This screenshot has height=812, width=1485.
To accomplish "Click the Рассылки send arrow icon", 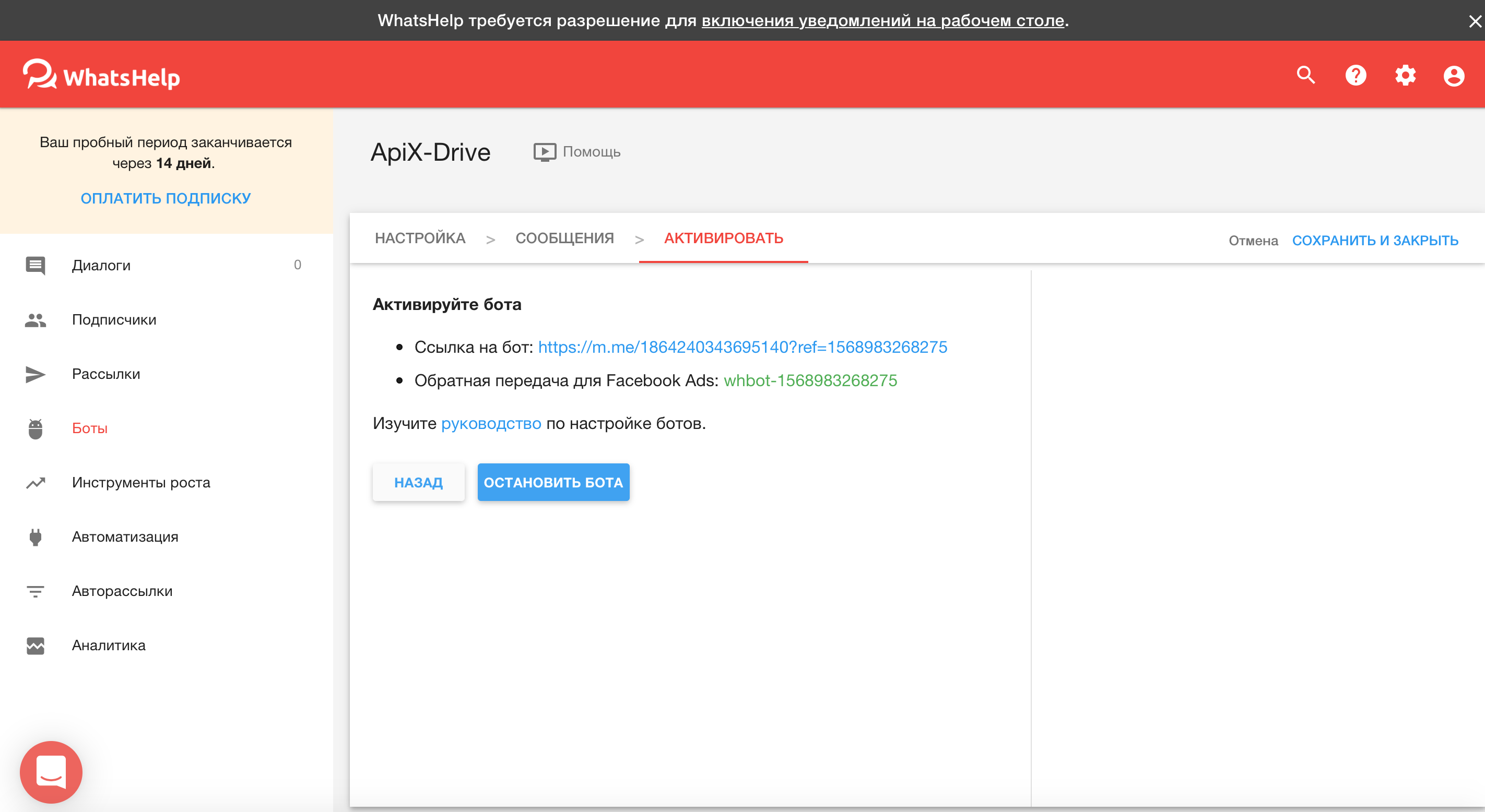I will 36,374.
